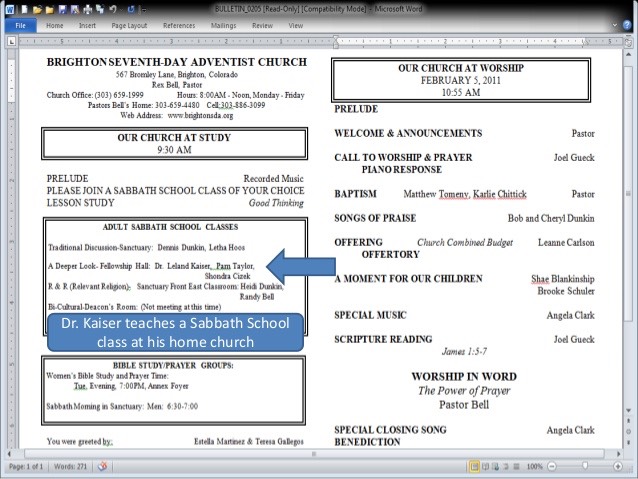This screenshot has width=638, height=479.
Task: Switch to Web Layout view
Action: click(496, 466)
